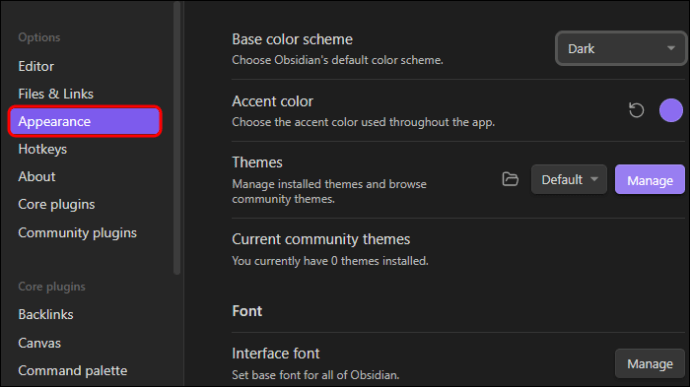Open the Base color scheme dropdown
Viewport: 690px width, 387px height.
coord(620,48)
